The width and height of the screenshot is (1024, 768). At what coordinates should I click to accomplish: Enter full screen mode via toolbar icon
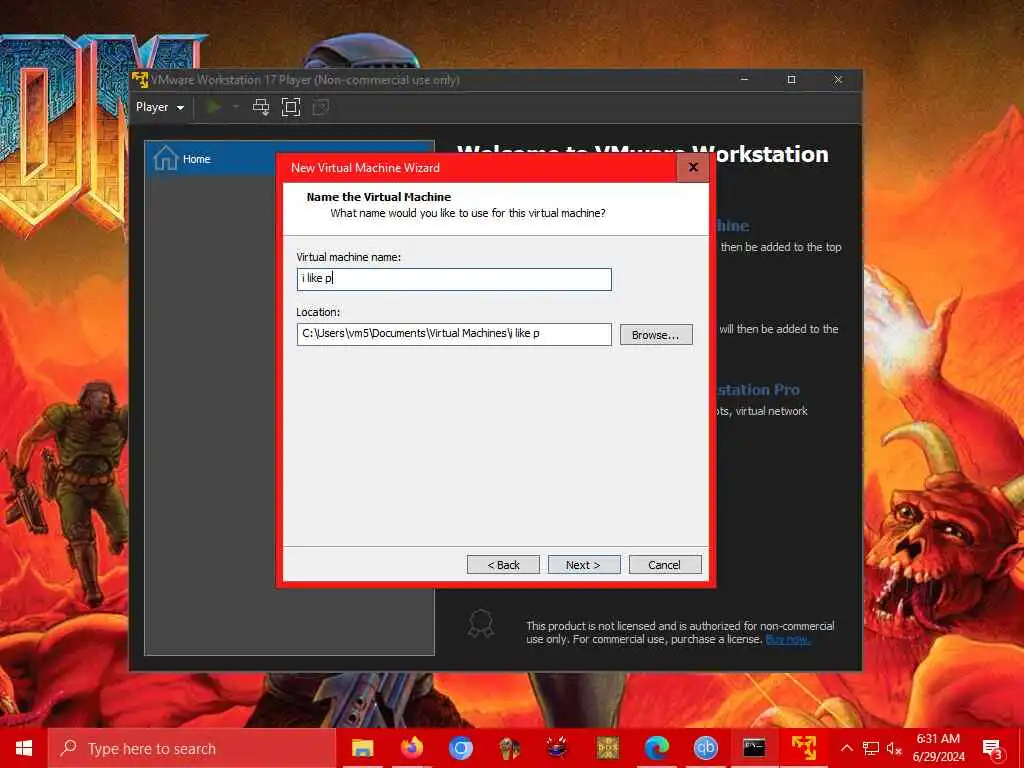point(291,107)
